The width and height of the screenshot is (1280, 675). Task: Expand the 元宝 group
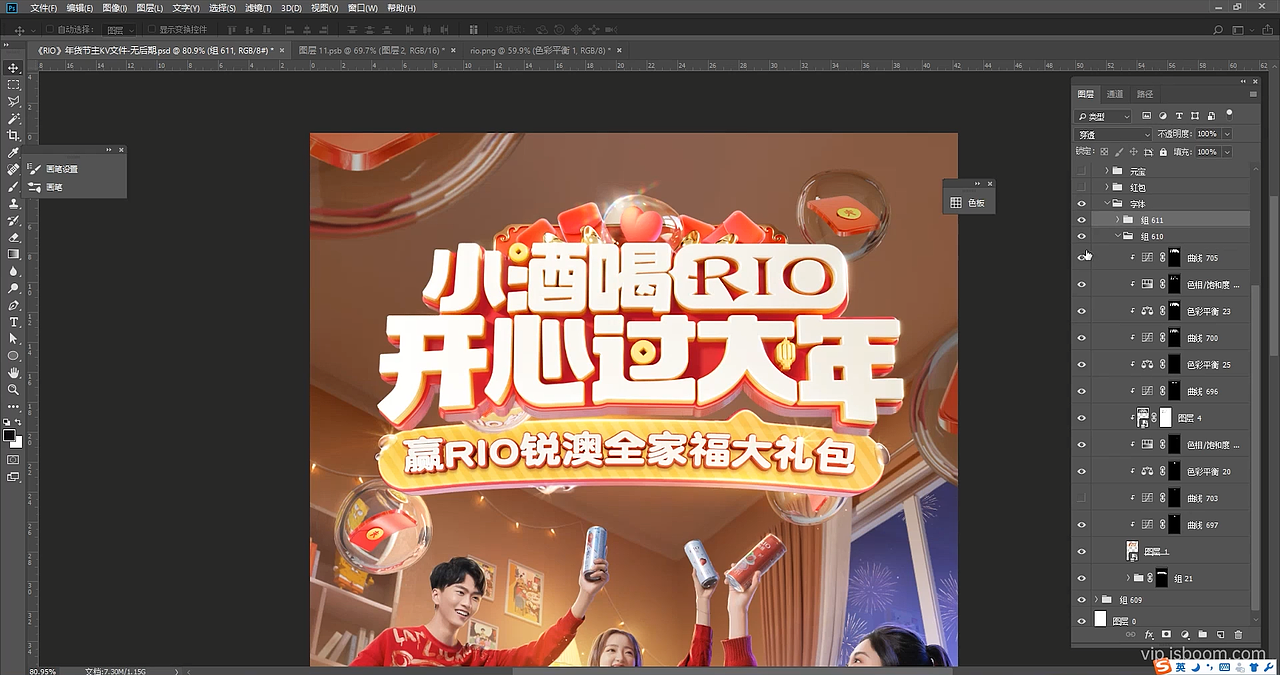click(1106, 171)
